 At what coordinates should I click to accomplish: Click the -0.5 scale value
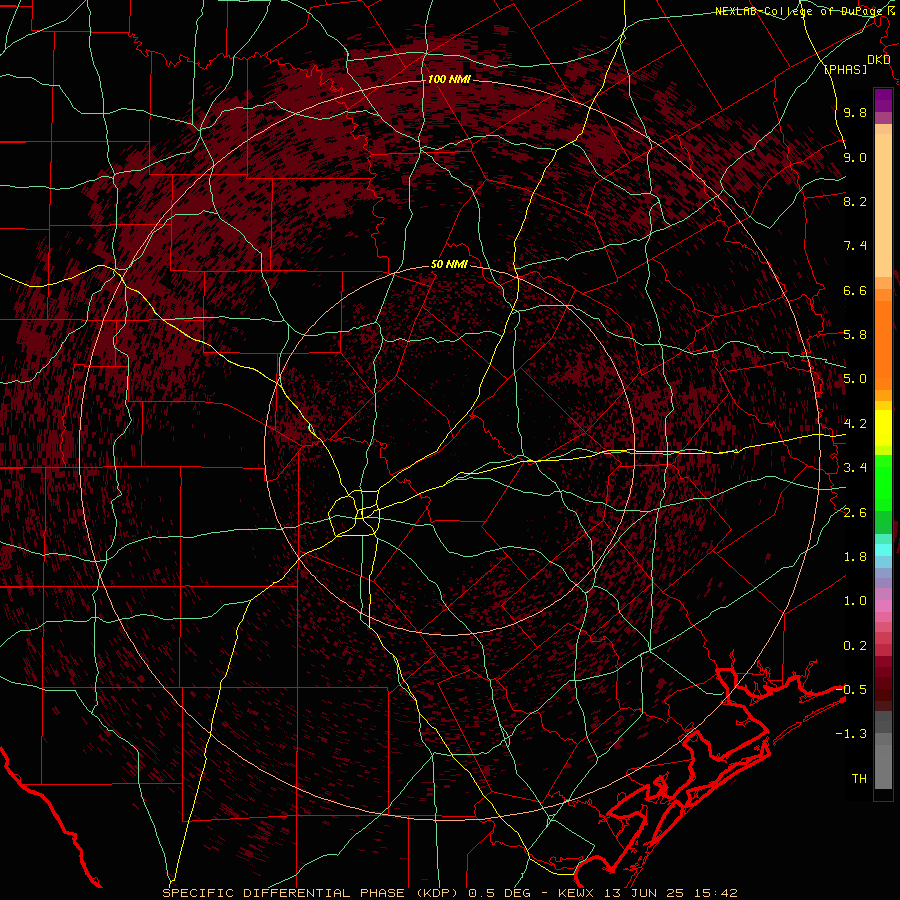(852, 690)
